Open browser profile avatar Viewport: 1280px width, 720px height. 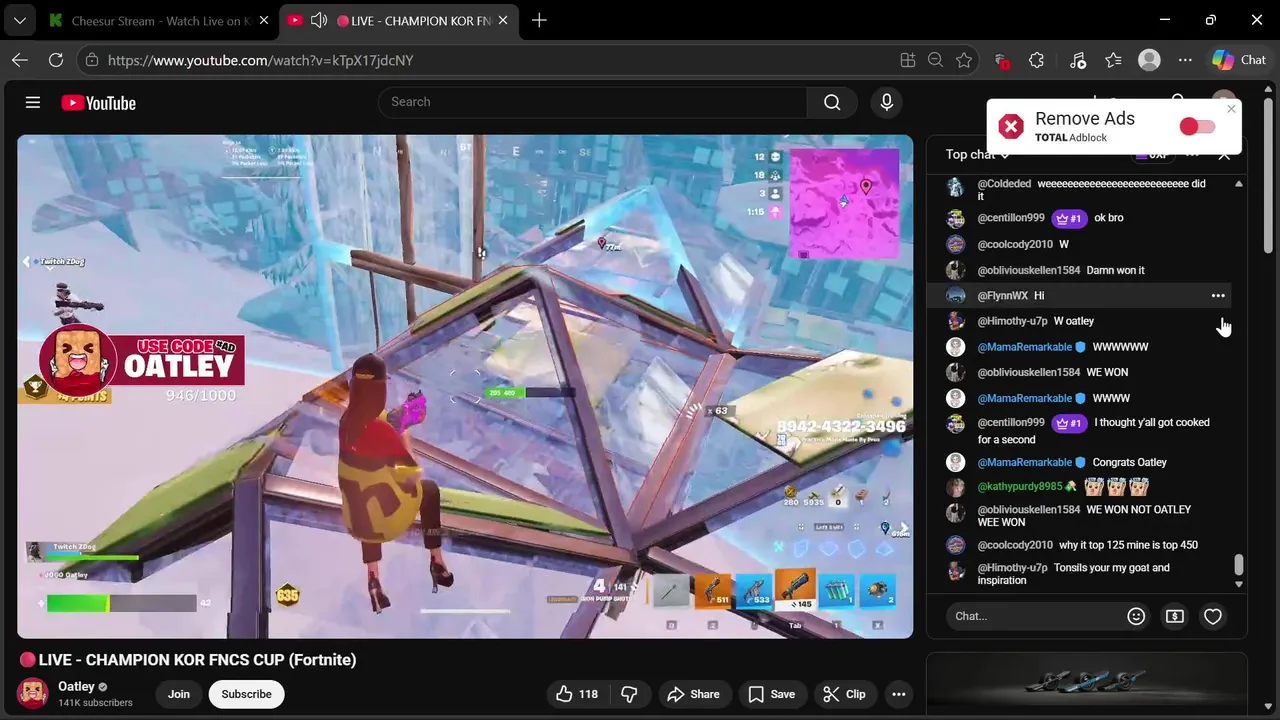1150,60
